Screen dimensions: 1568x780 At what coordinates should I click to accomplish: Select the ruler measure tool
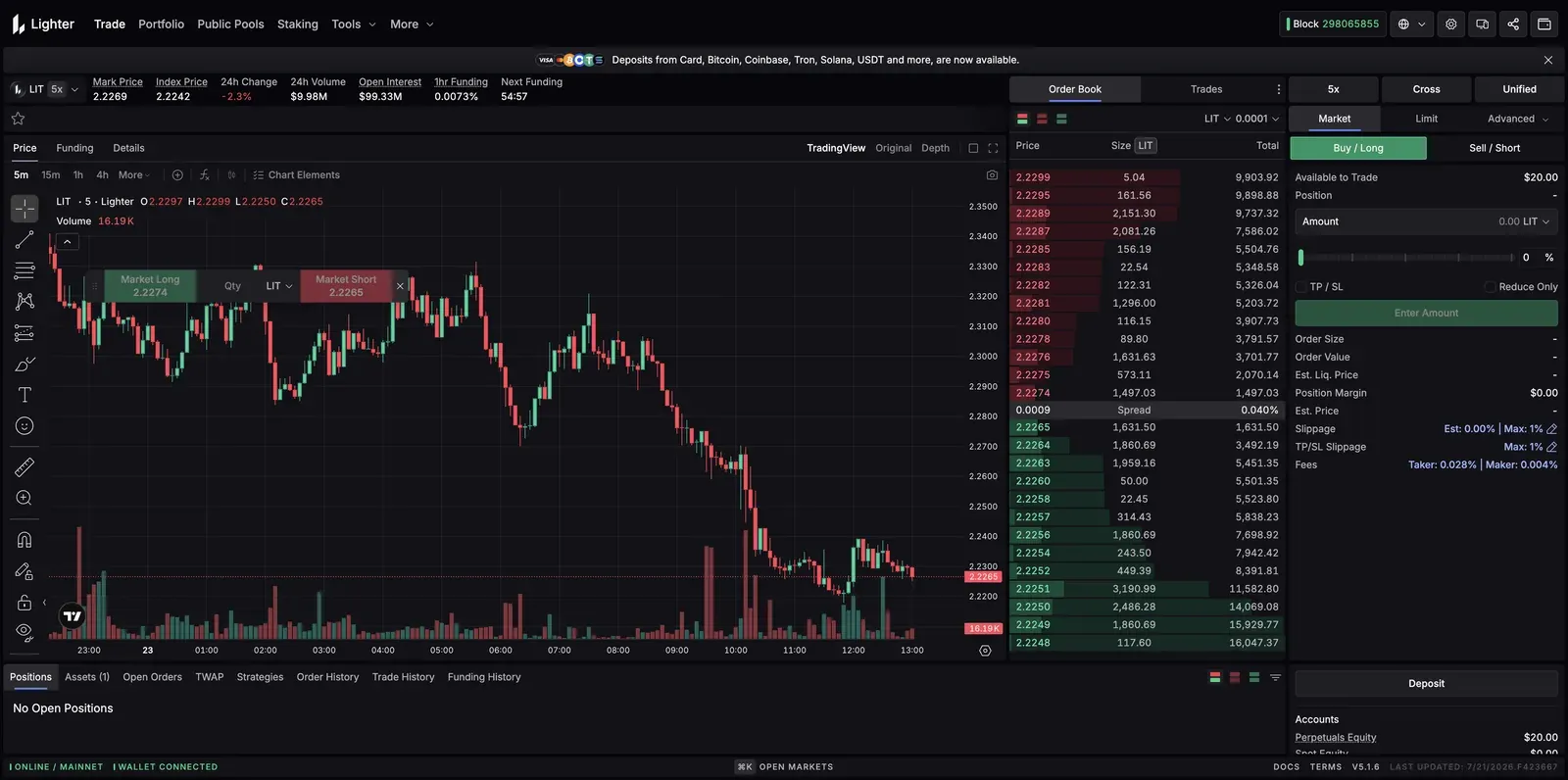(x=24, y=467)
